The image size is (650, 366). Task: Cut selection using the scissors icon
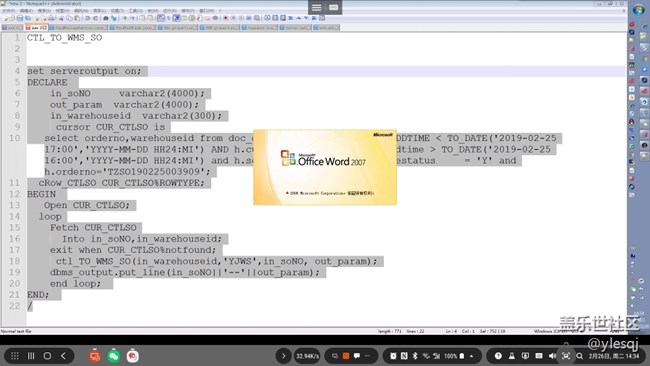tap(61, 18)
